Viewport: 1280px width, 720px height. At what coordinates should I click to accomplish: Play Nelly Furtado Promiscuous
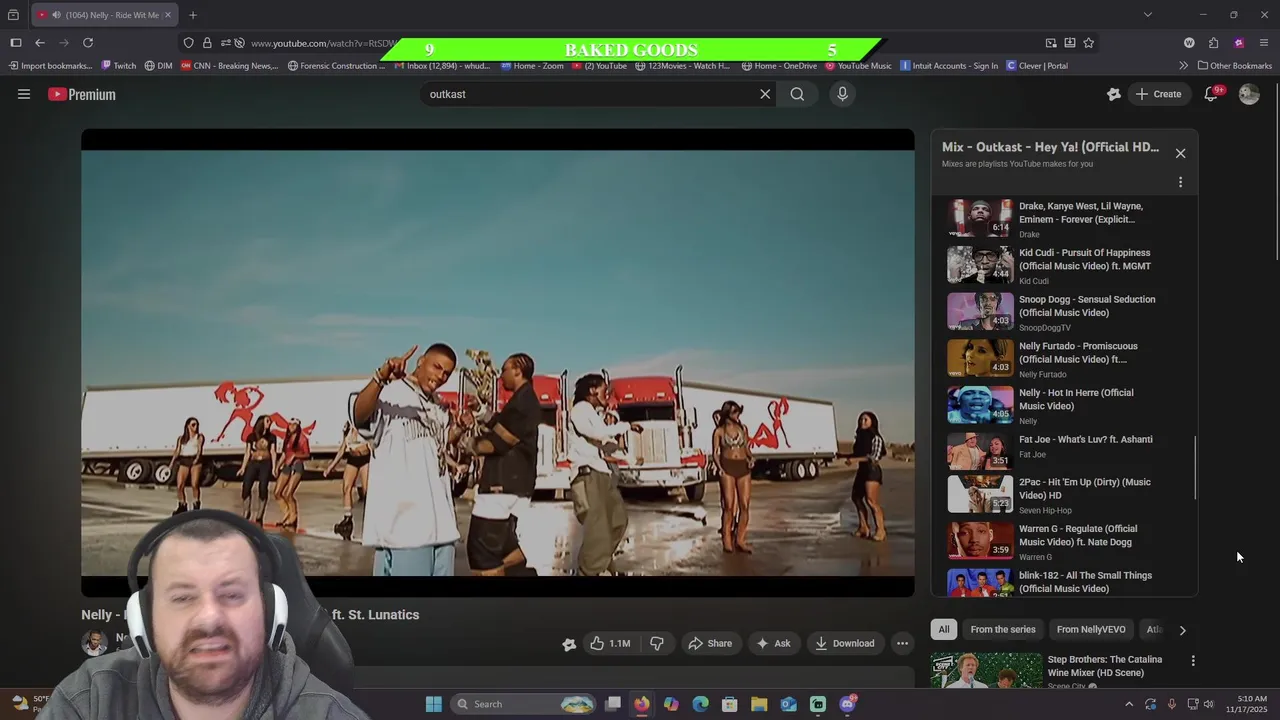tap(1060, 358)
